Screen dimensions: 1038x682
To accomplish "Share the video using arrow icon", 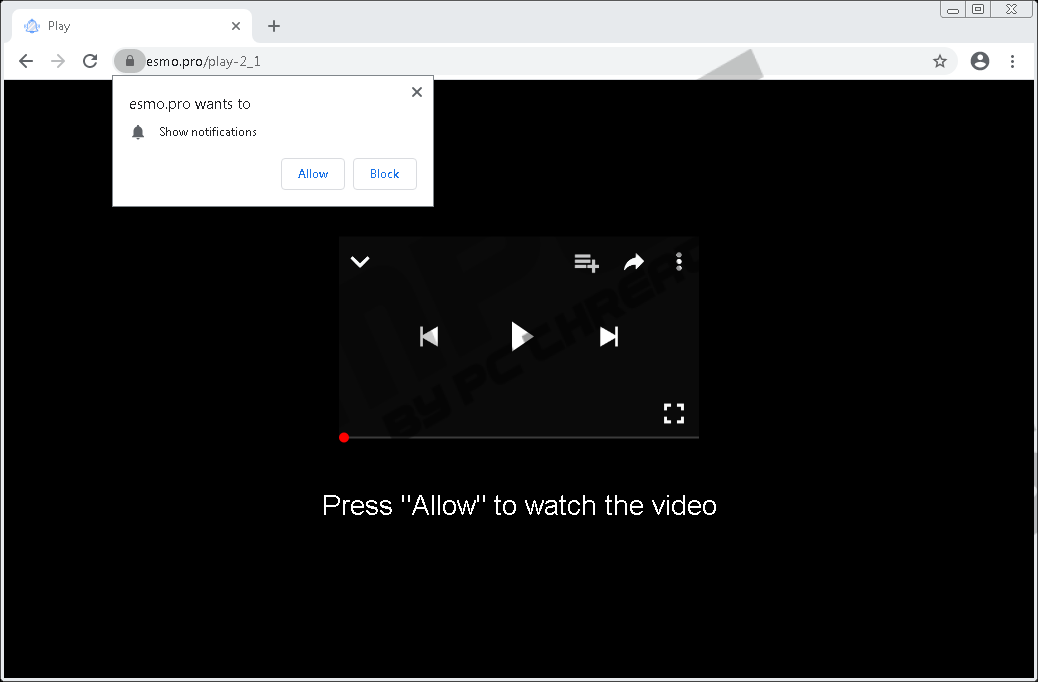I will point(634,262).
